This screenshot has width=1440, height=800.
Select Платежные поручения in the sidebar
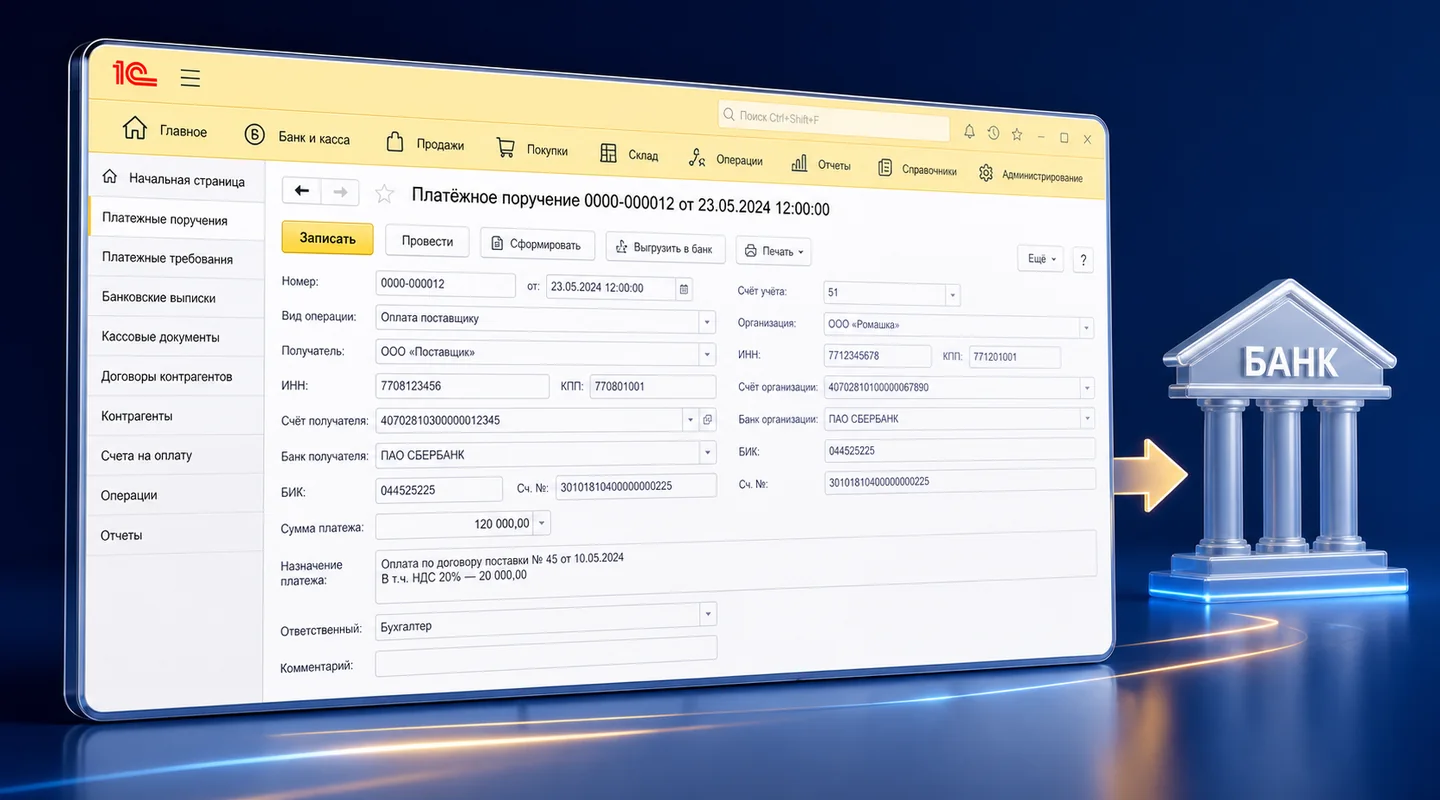(175, 219)
